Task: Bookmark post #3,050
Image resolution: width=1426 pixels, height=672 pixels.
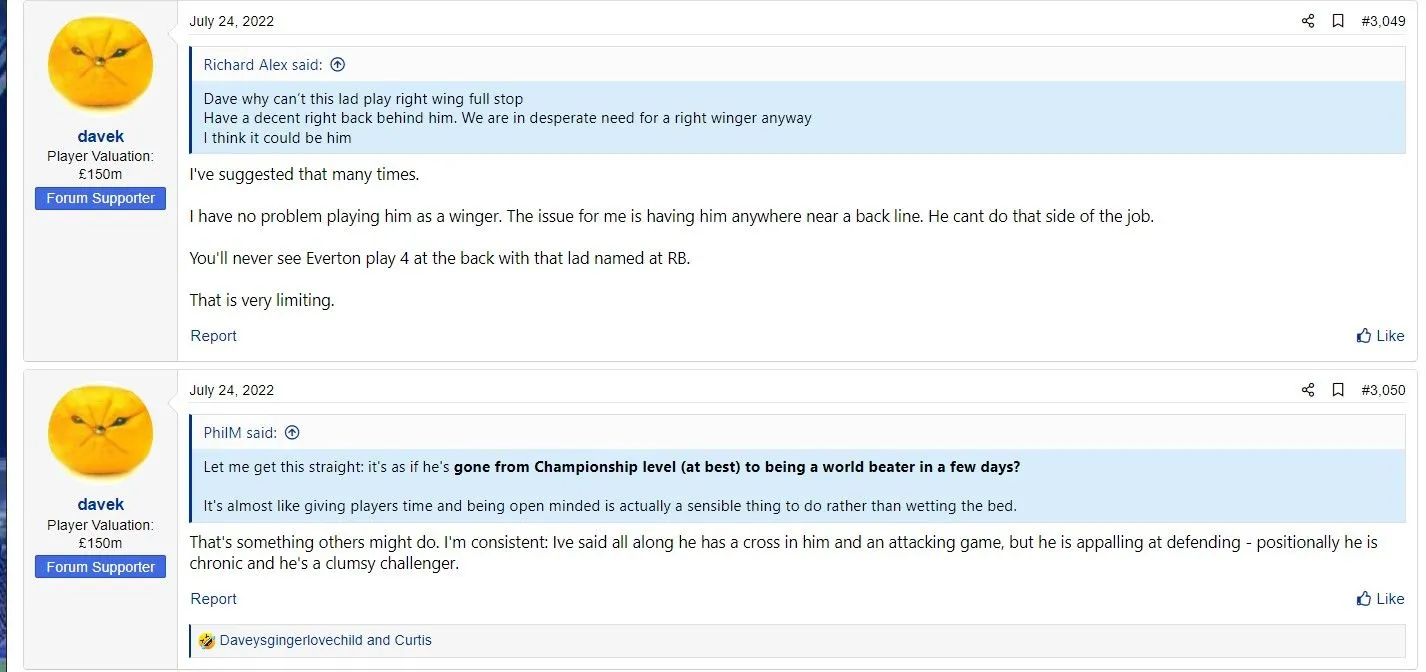Action: (1338, 390)
